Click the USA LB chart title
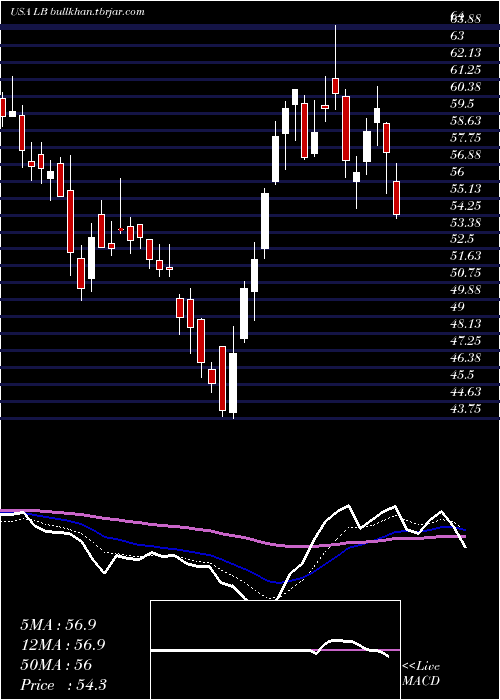 [x=78, y=12]
